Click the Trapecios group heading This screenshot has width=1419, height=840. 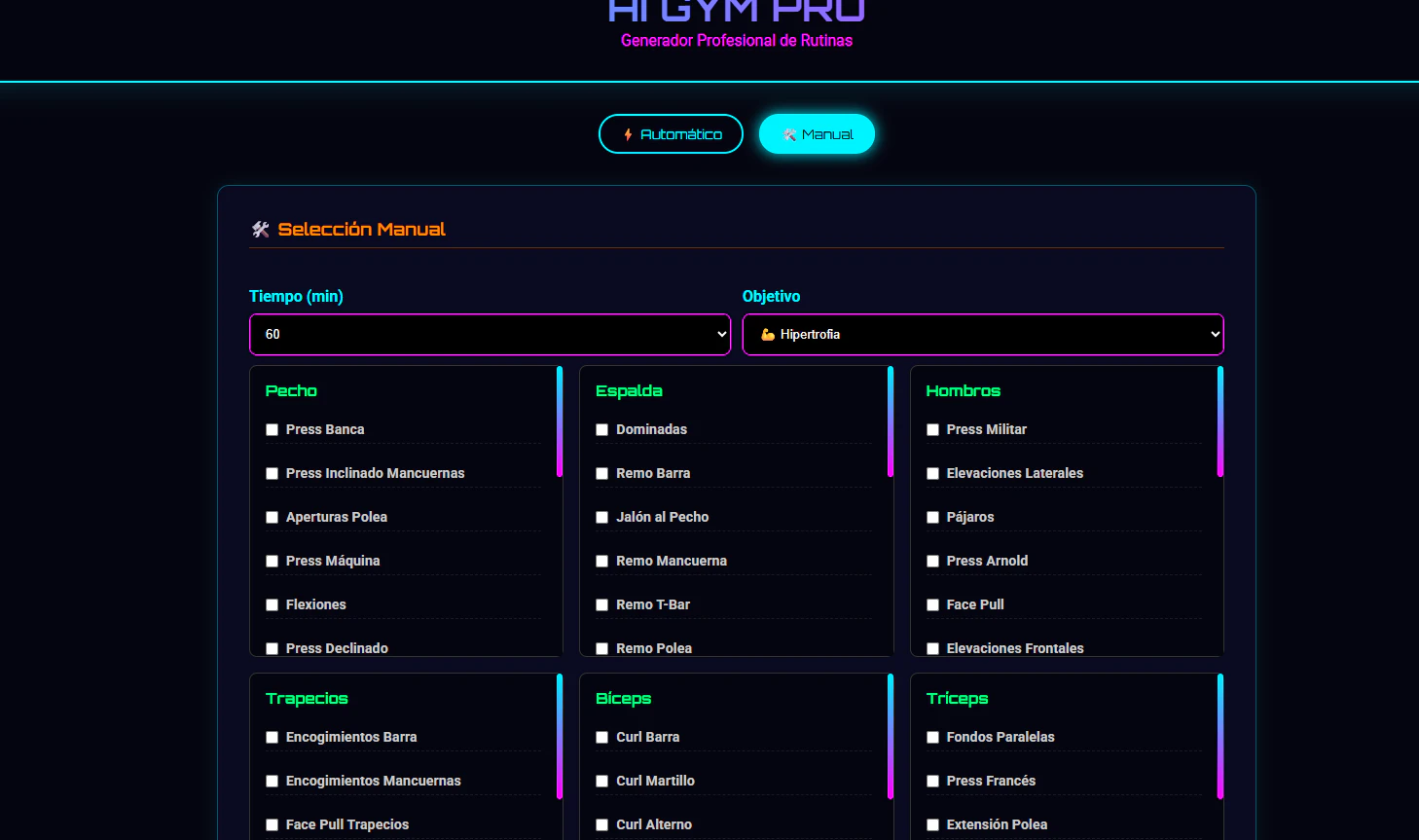click(x=307, y=699)
